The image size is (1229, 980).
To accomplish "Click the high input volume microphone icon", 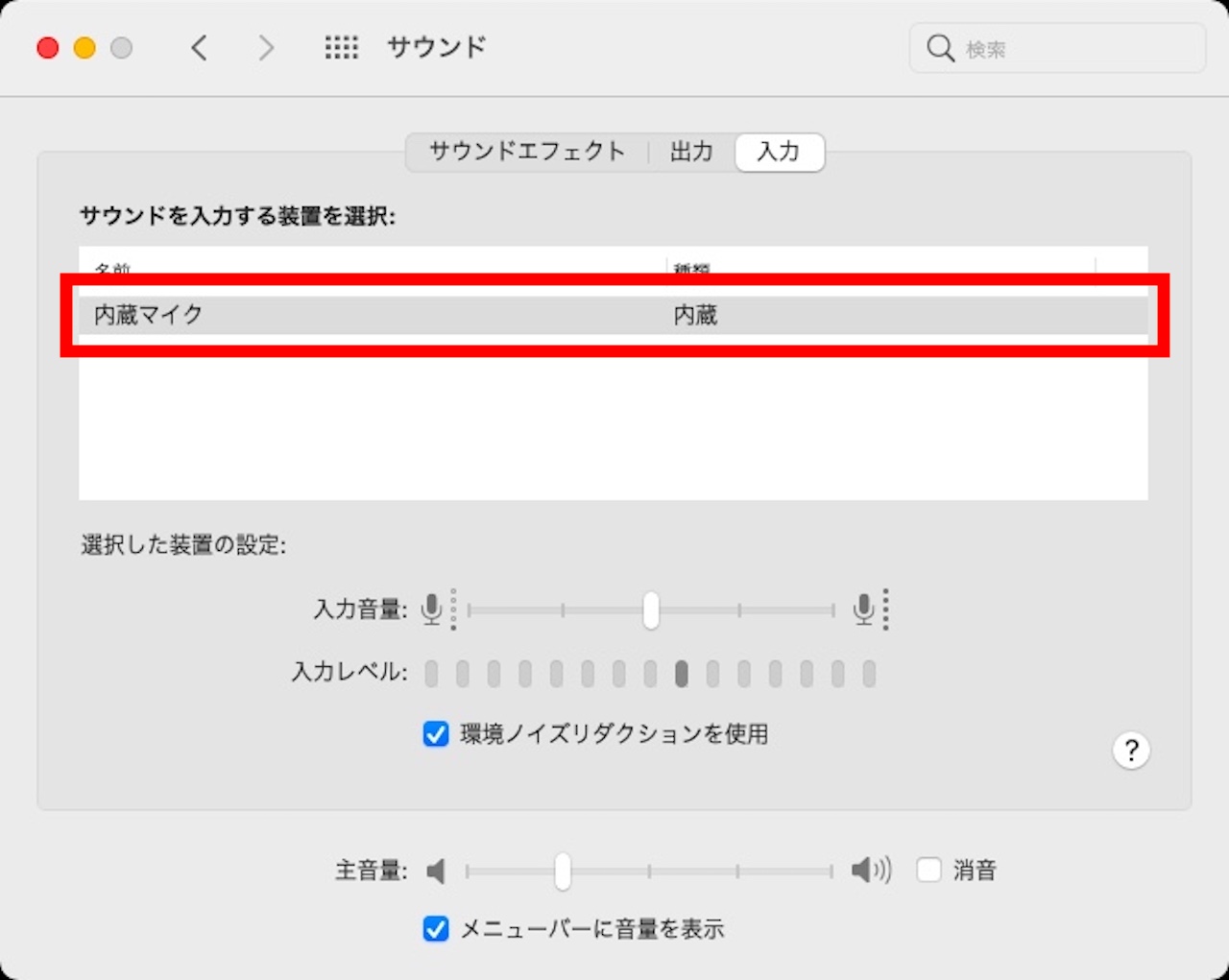I will 871,610.
